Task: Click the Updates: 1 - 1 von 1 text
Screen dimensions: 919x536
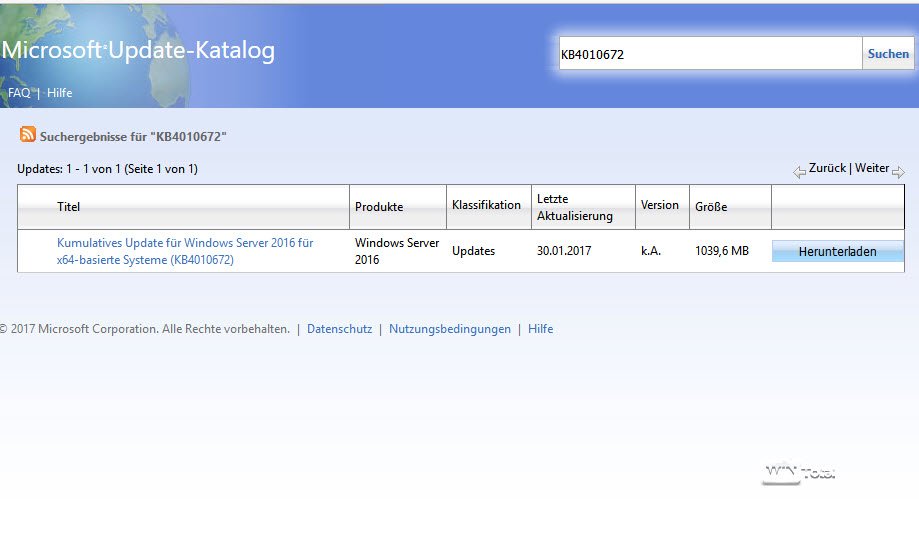Action: 107,169
